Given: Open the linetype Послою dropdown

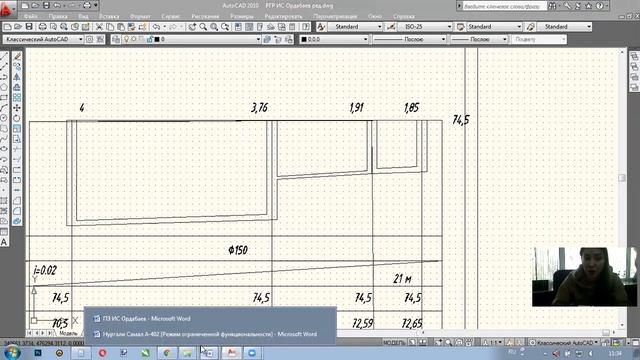Looking at the screenshot, I should (x=409, y=40).
